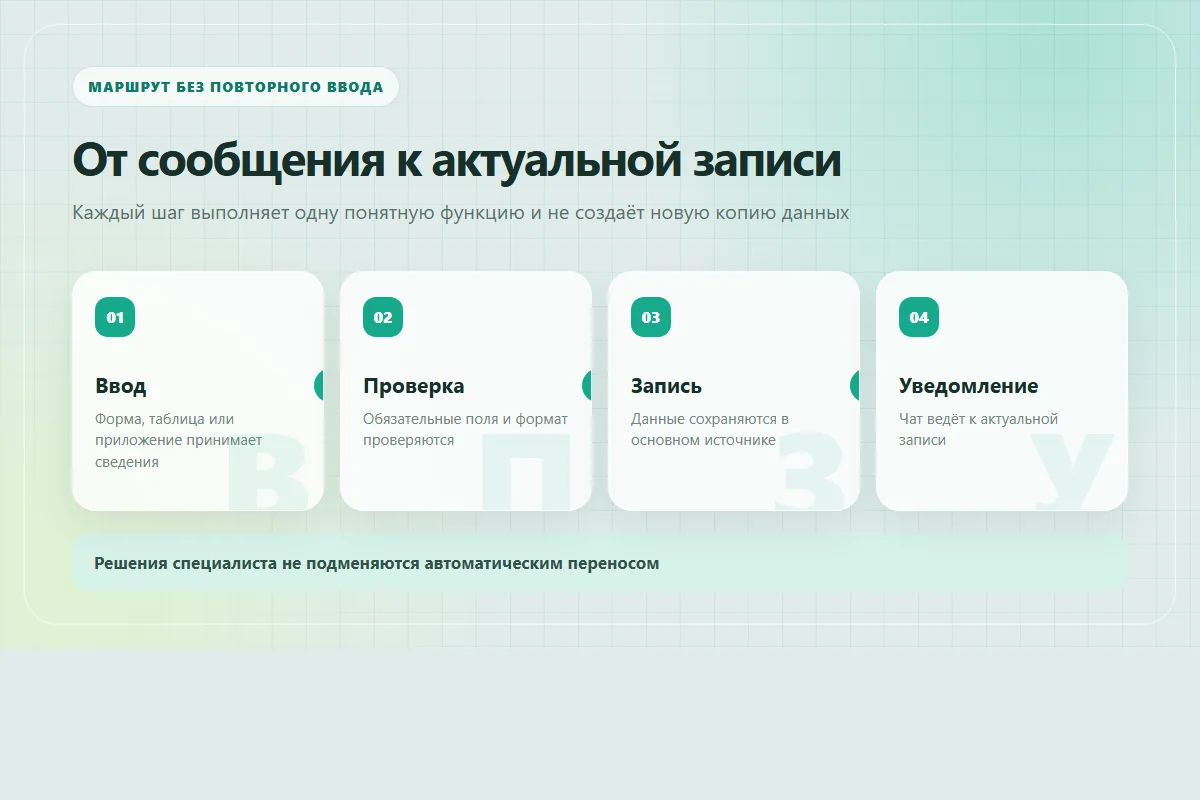The height and width of the screenshot is (800, 1200).
Task: Click the text «Обязательные поля и формат проверяются»
Action: (x=465, y=429)
